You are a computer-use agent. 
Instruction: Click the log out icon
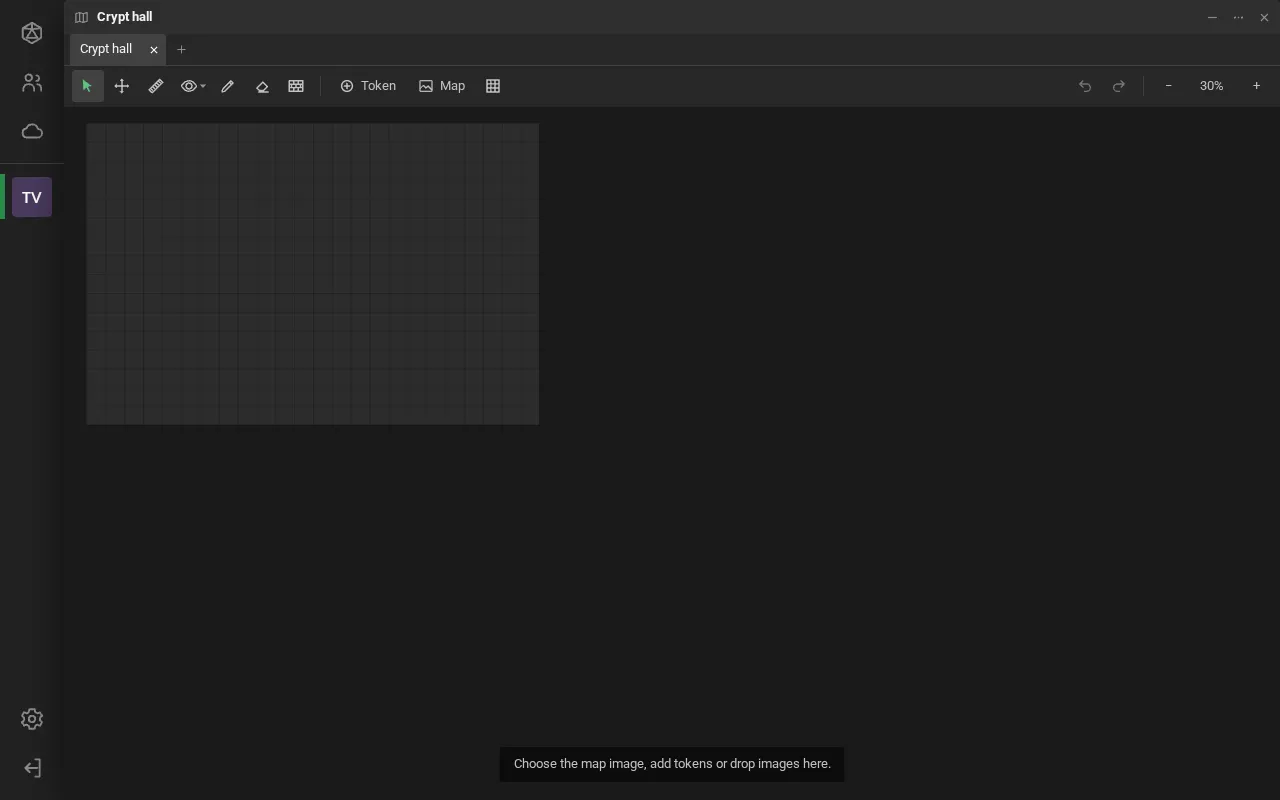pos(32,768)
